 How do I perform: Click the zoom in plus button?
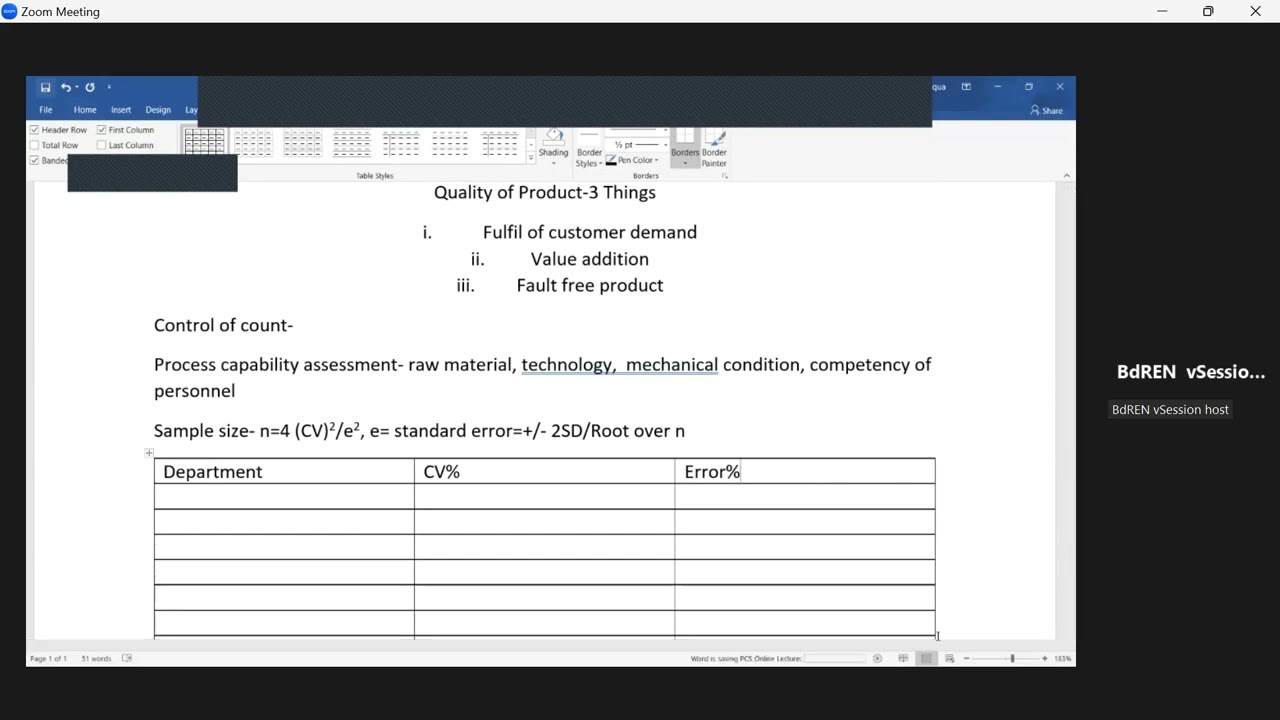point(1045,658)
